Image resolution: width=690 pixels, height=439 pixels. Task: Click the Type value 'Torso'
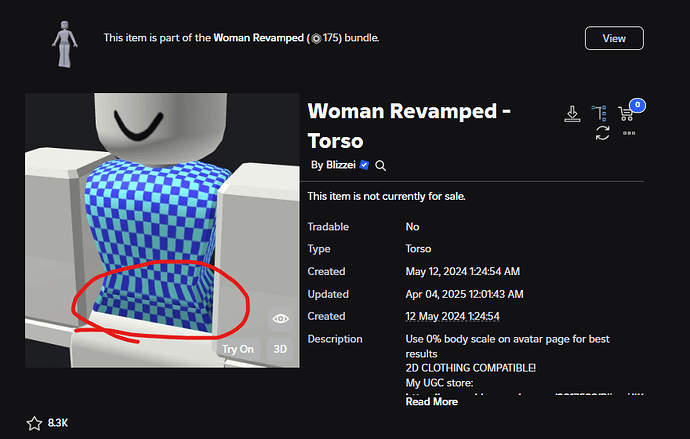tap(418, 249)
